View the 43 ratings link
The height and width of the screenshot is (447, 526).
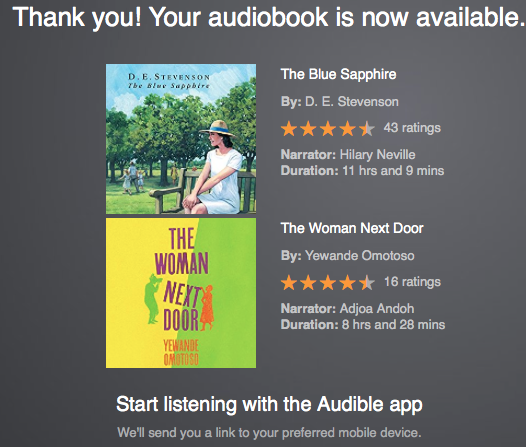click(x=412, y=128)
